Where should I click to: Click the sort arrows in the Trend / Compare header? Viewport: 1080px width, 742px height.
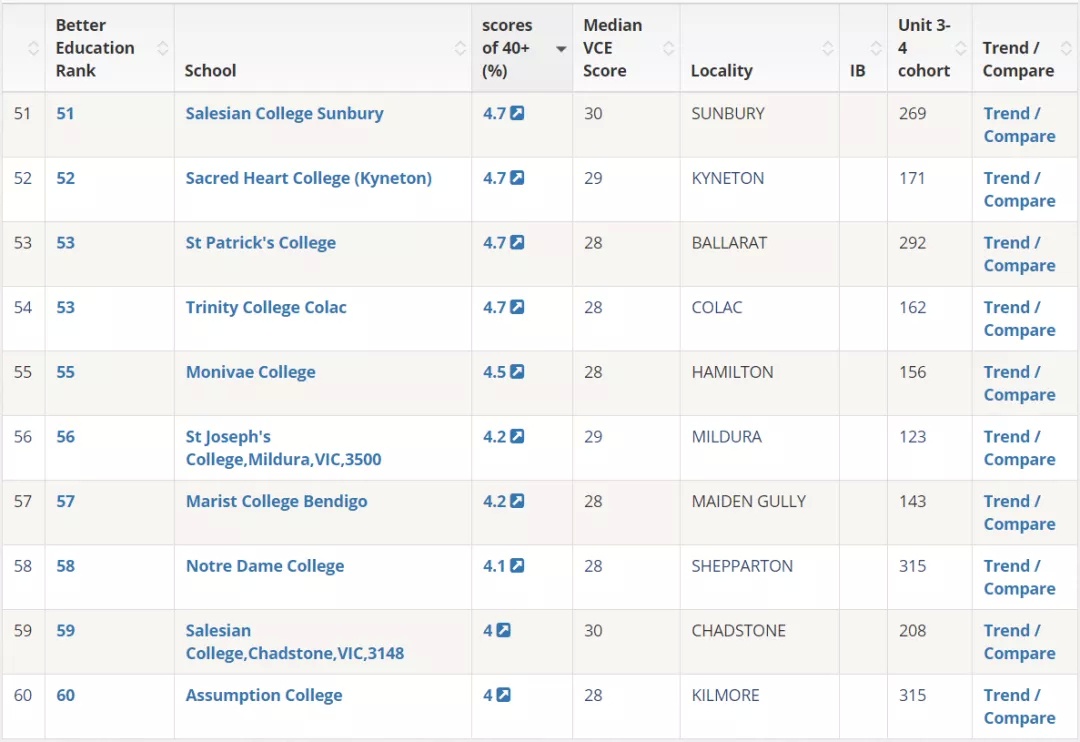(1066, 48)
